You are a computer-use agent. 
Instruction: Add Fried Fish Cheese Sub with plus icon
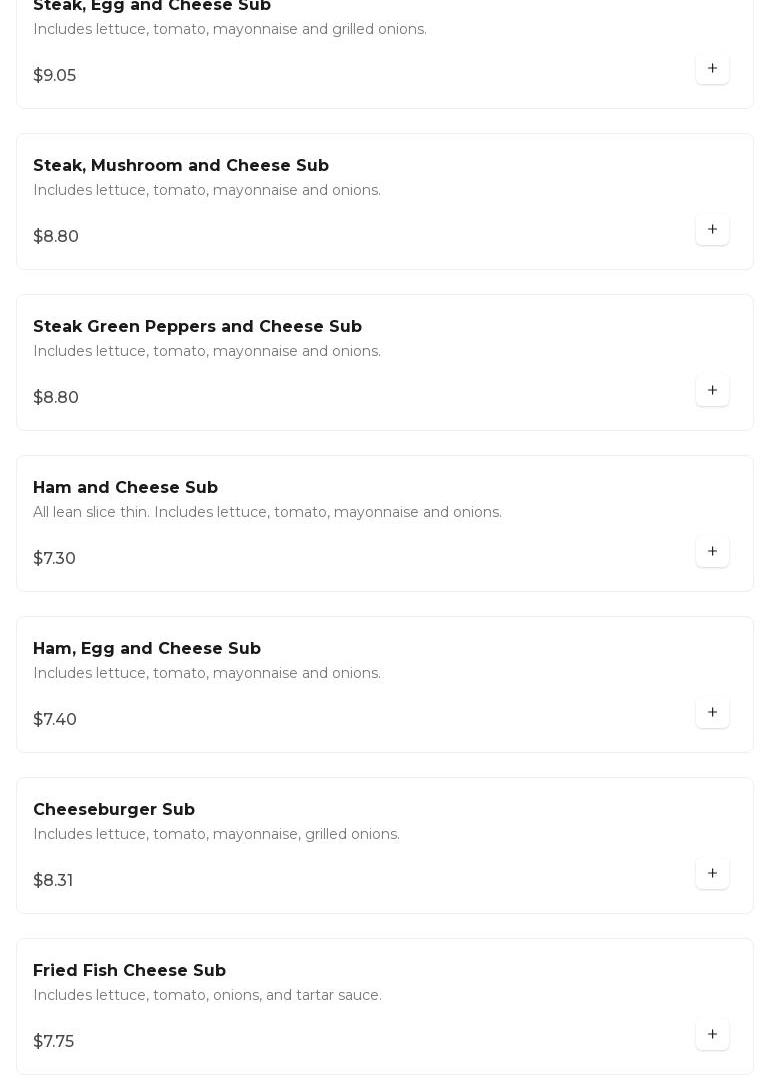(712, 1034)
